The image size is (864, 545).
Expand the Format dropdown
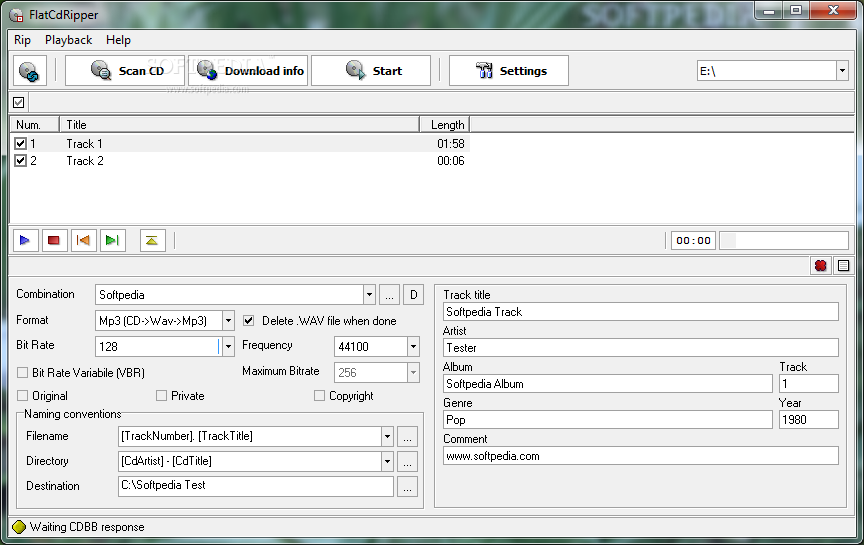pos(228,320)
